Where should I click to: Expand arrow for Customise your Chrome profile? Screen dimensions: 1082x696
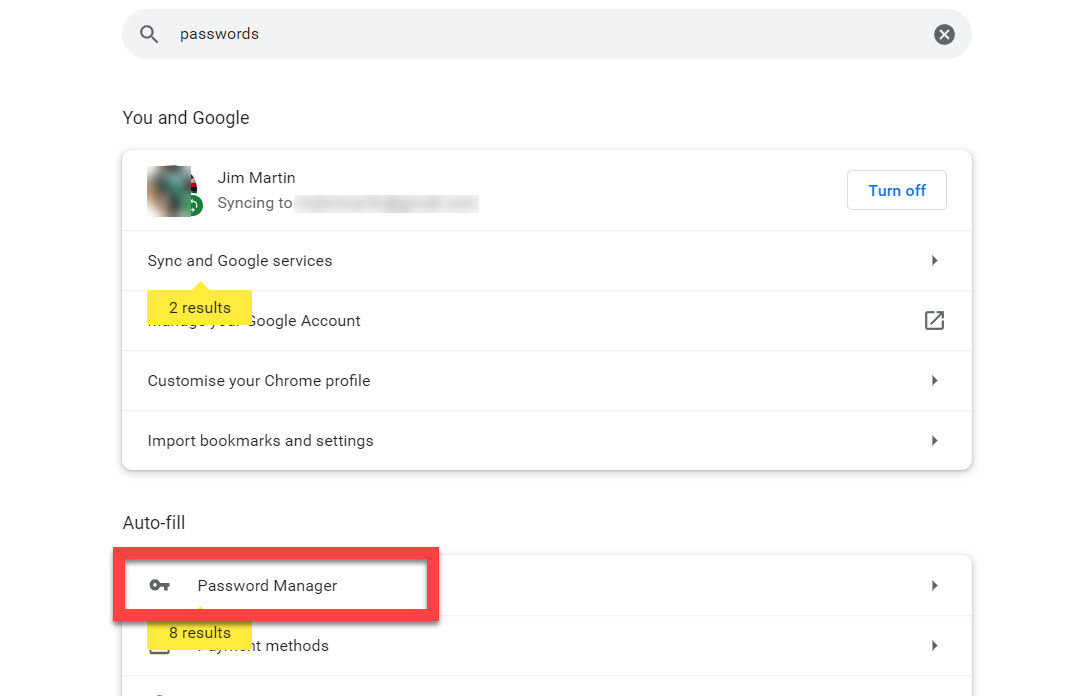point(934,381)
